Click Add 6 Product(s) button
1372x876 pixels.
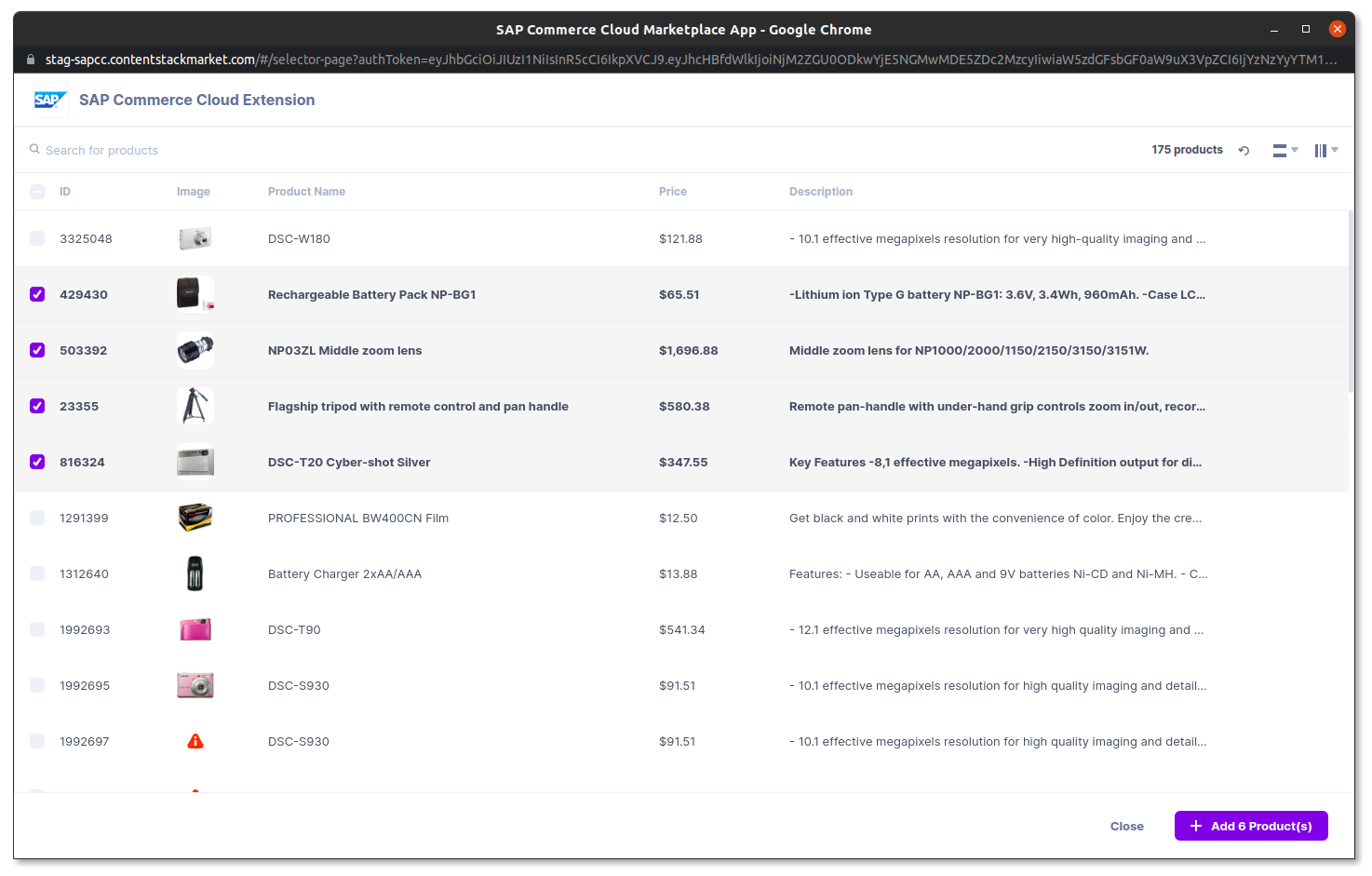pyautogui.click(x=1251, y=826)
